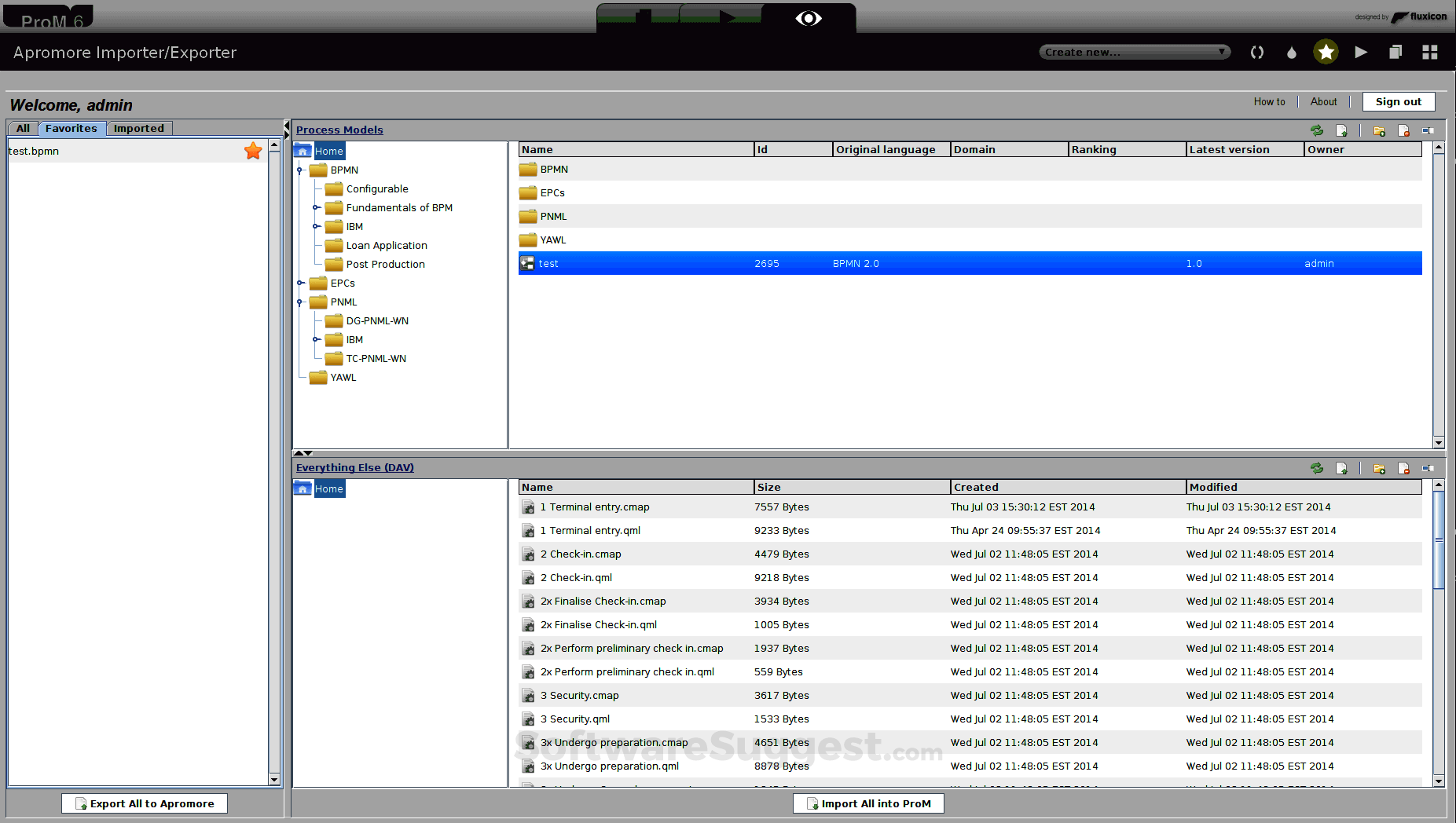1456x823 pixels.
Task: Open the favorites star icon in the header
Action: (x=1326, y=52)
